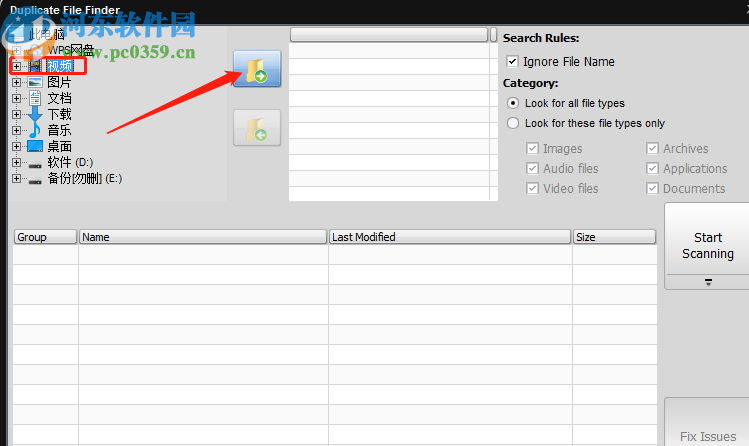Sort results by Name column
The image size is (749, 446).
point(203,237)
